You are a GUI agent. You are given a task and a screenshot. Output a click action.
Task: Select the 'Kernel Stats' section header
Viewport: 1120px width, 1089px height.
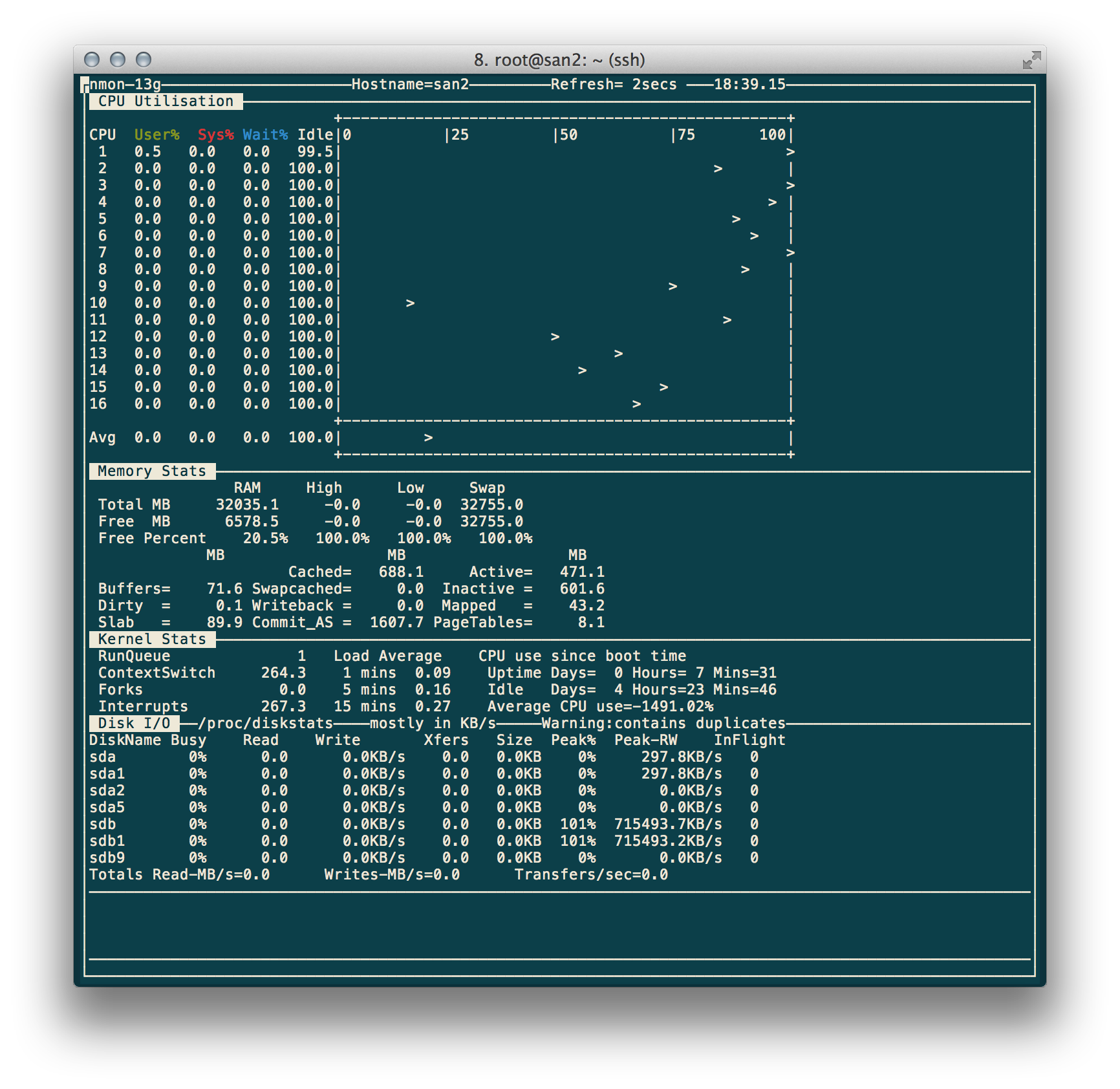click(152, 639)
